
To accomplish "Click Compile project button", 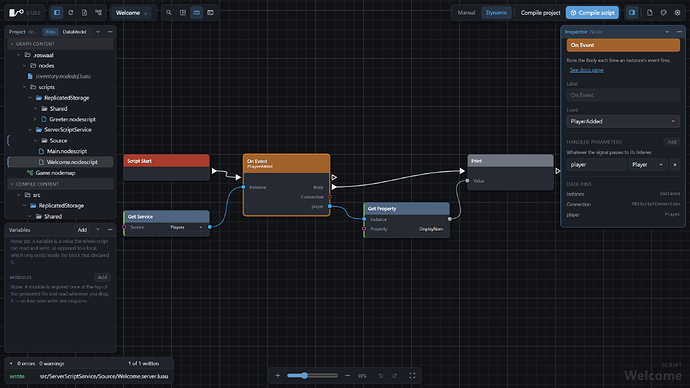I will click(540, 13).
